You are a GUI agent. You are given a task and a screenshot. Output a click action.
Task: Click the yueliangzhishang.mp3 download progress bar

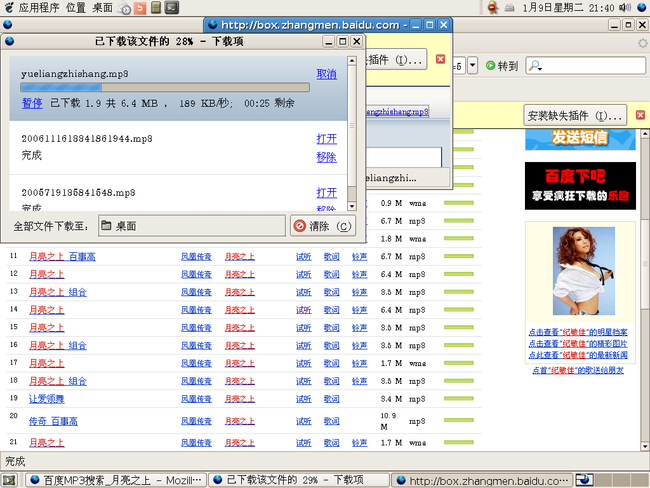coord(165,87)
